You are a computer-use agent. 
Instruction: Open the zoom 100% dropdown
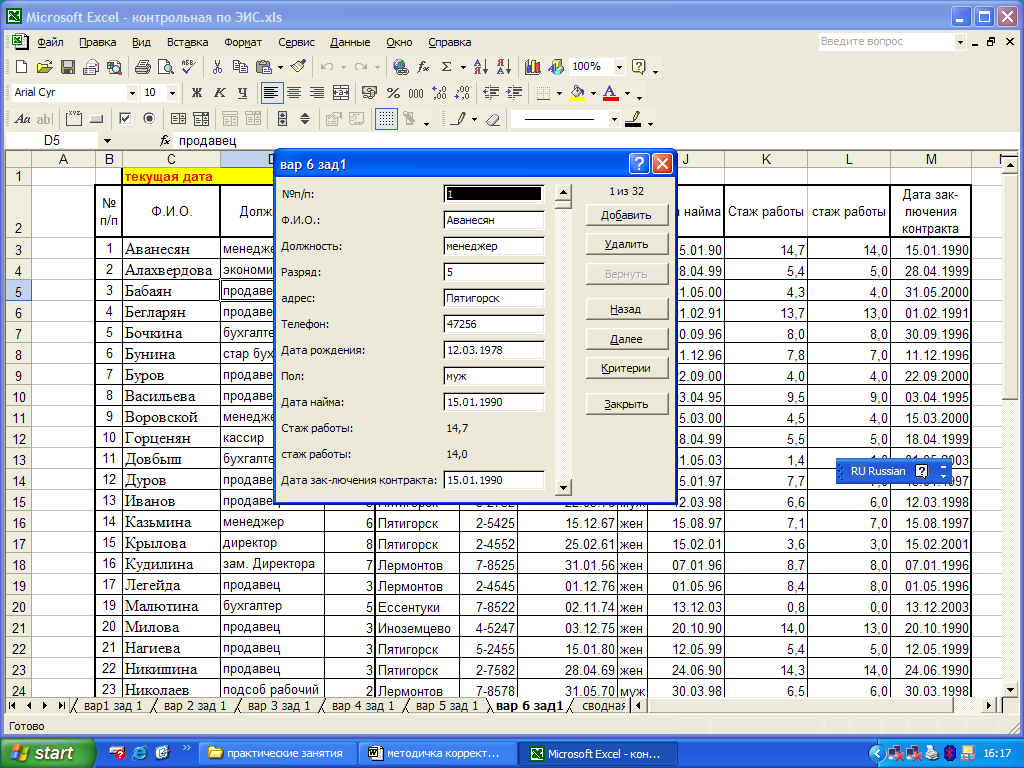click(x=618, y=67)
